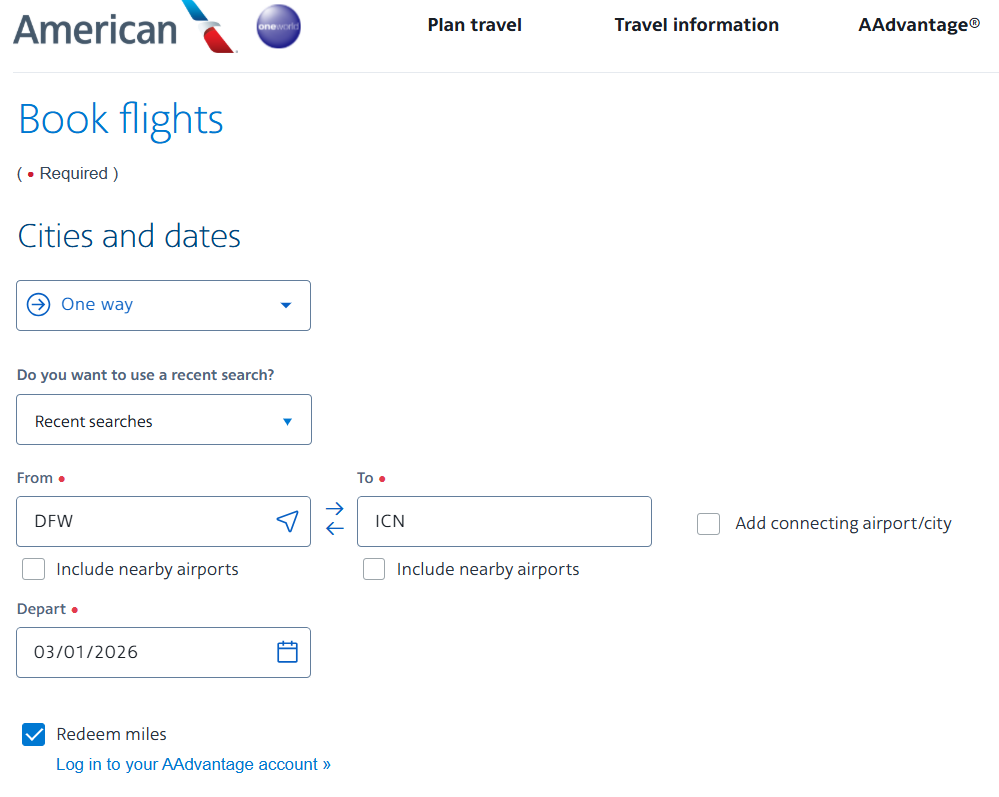Open the Plan travel menu
The image size is (999, 797).
(474, 25)
